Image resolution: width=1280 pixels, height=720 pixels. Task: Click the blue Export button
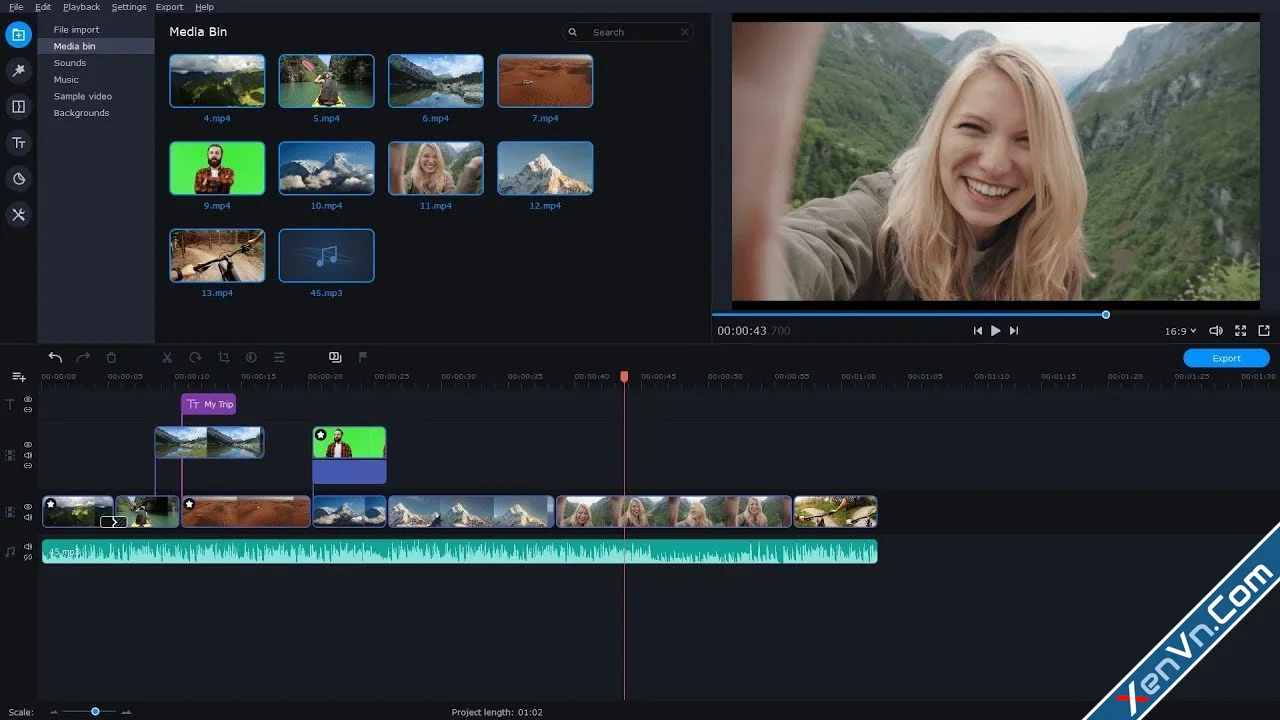pos(1226,358)
